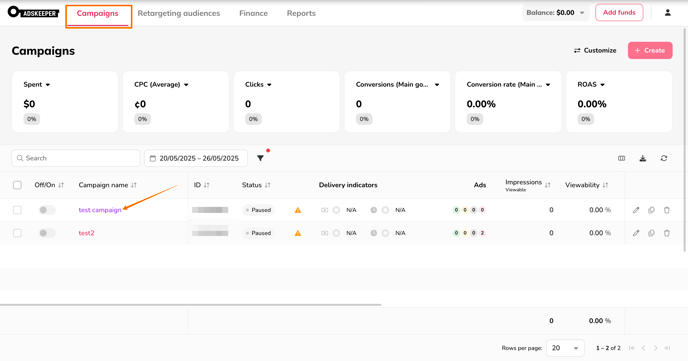This screenshot has width=688, height=361.
Task: Edit the test campaign row
Action: [x=636, y=210]
